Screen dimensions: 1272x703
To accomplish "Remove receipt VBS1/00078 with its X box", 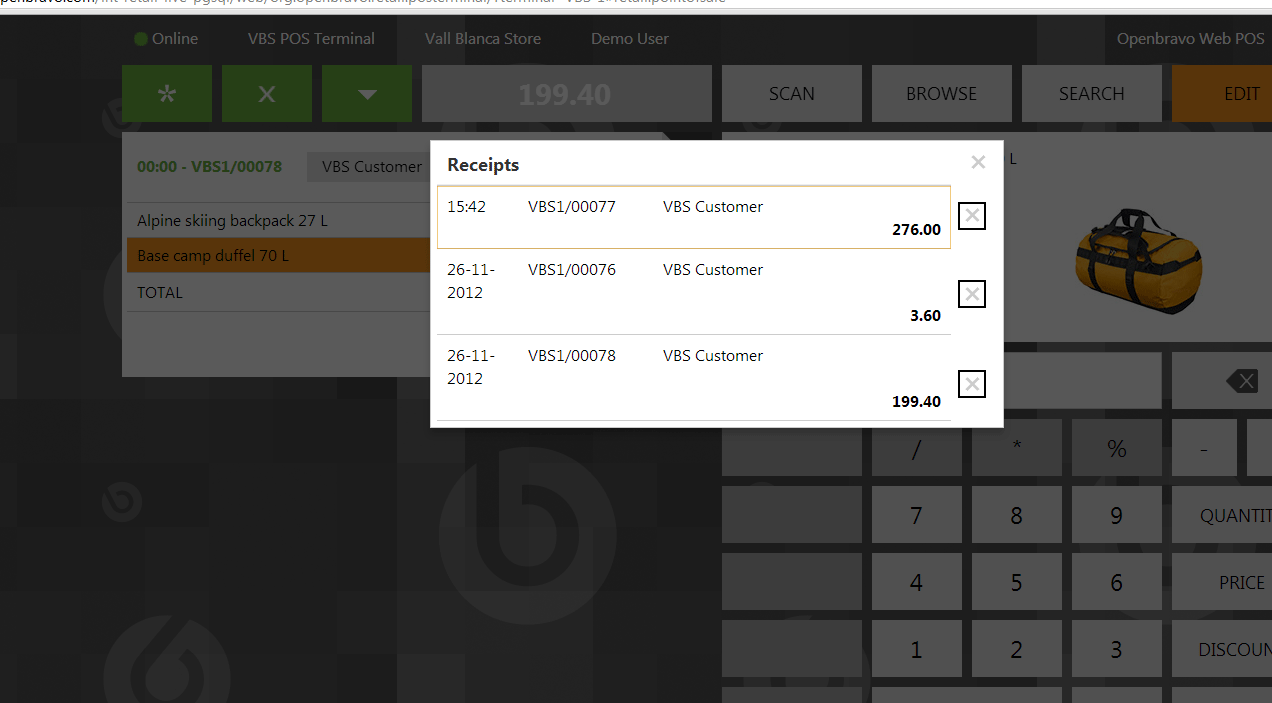I will (x=972, y=384).
